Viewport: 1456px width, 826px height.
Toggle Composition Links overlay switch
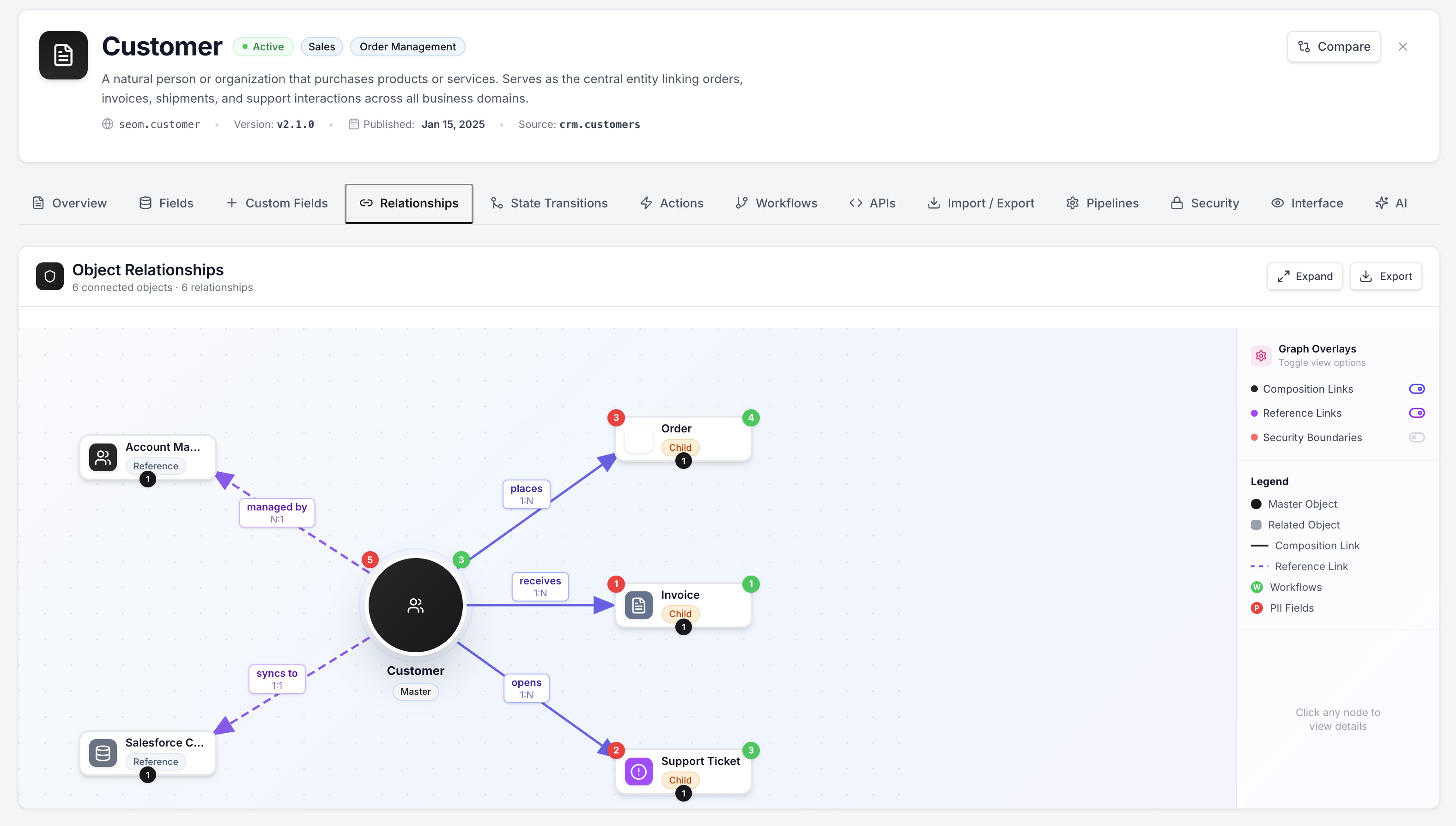tap(1416, 389)
